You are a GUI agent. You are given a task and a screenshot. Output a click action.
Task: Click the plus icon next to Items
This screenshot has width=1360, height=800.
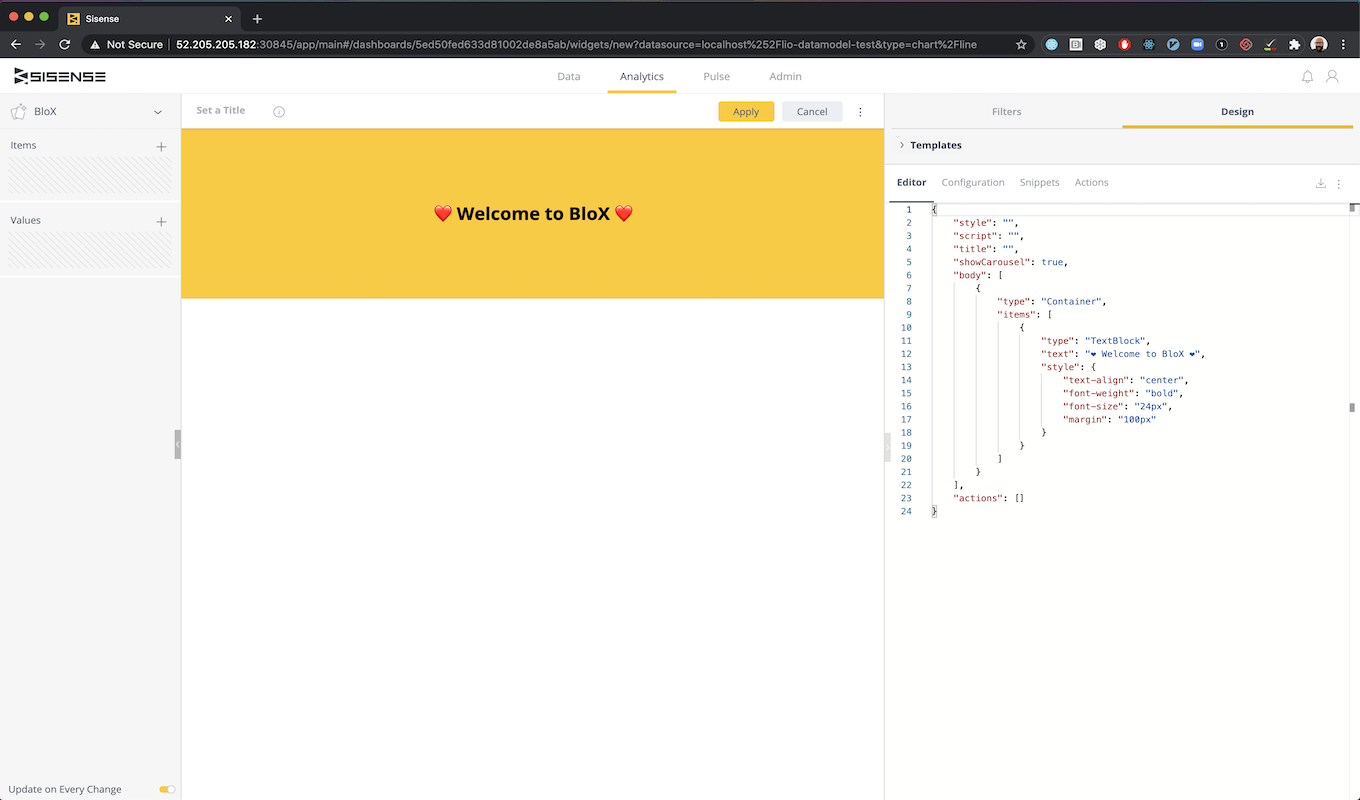tap(161, 147)
